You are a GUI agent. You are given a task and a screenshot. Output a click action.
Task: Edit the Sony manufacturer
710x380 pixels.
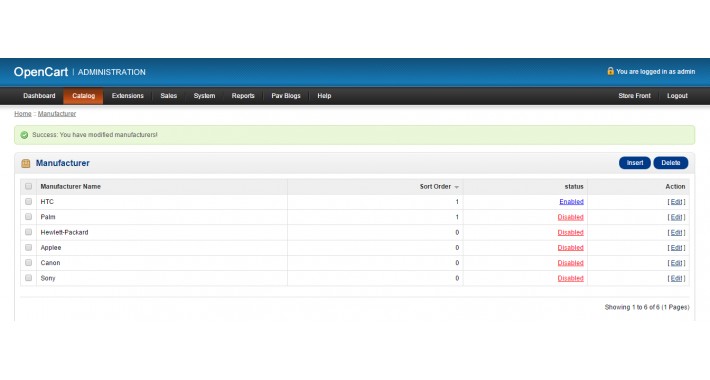tap(676, 279)
